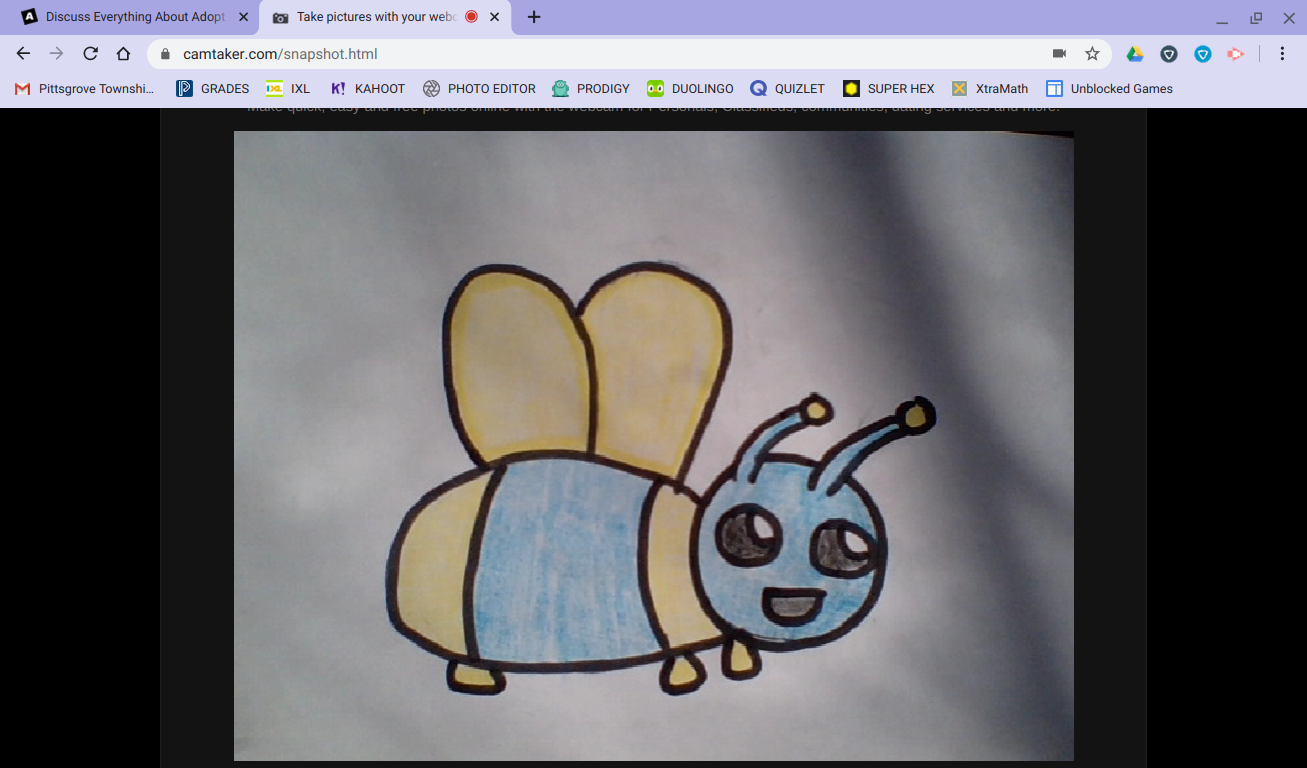Open the Pittsgrove Township Gmail bookmark
This screenshot has height=768, width=1307.
85,89
